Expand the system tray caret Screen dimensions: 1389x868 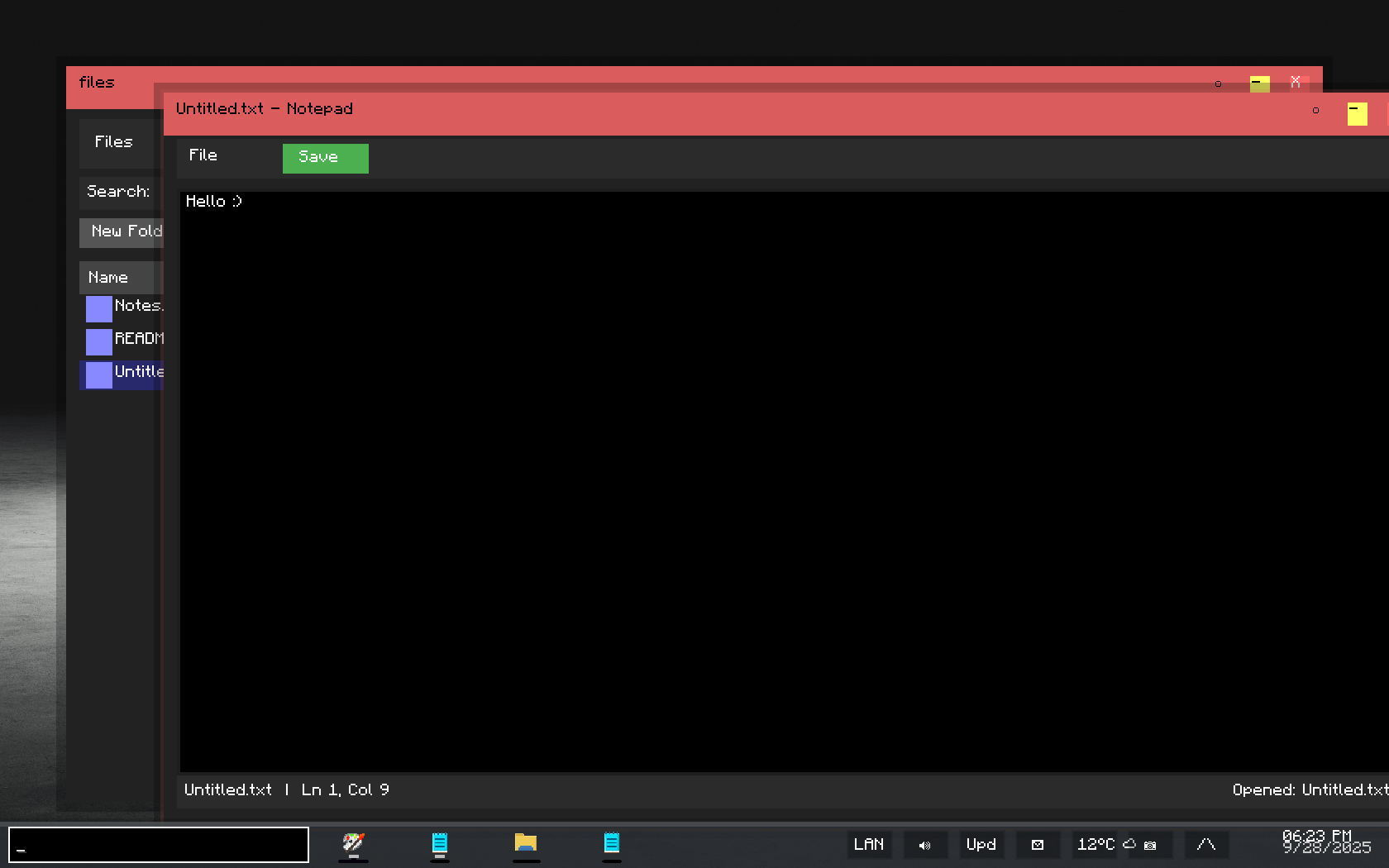pyautogui.click(x=1206, y=845)
